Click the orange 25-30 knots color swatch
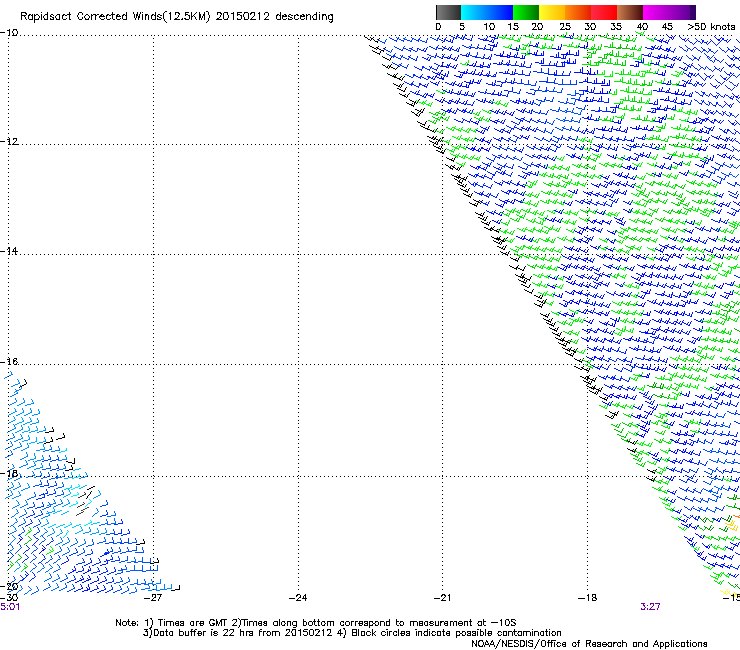740x650 pixels. click(x=578, y=12)
